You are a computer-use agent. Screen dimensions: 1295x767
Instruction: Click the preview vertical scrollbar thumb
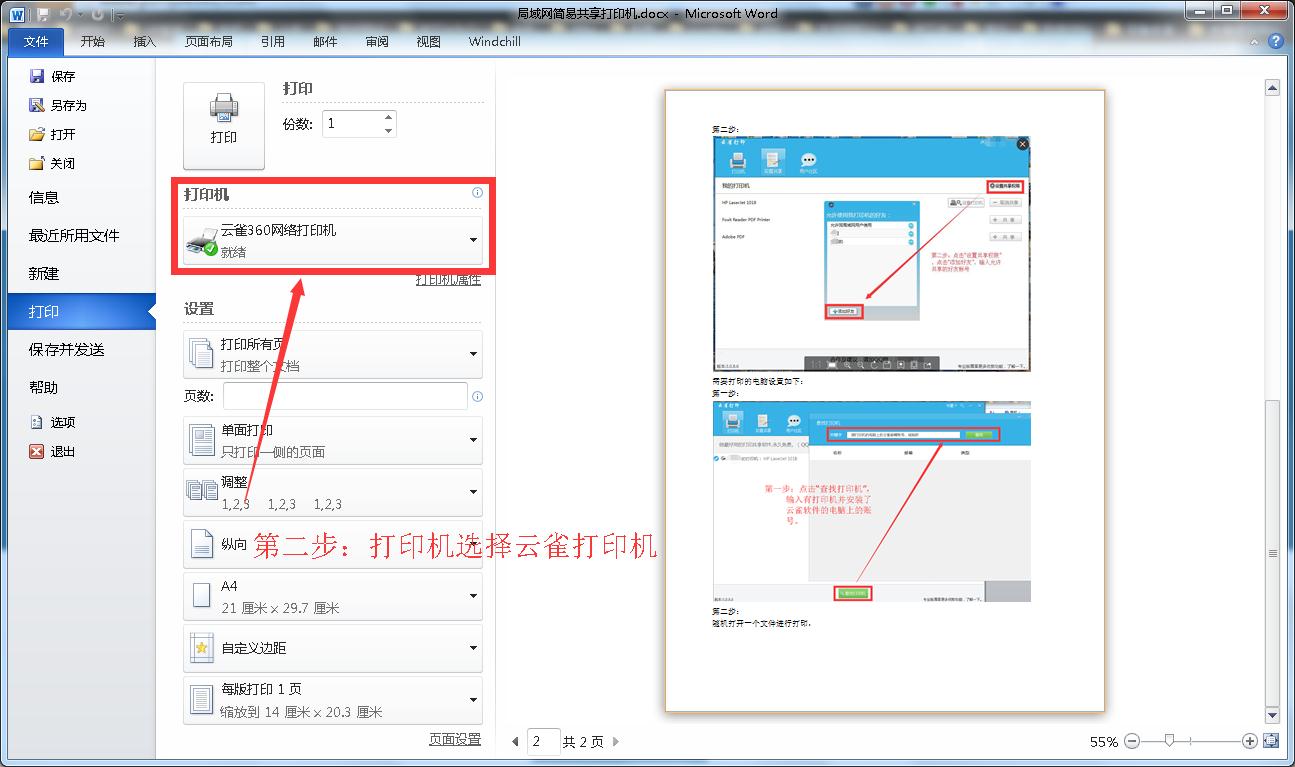(x=1273, y=553)
